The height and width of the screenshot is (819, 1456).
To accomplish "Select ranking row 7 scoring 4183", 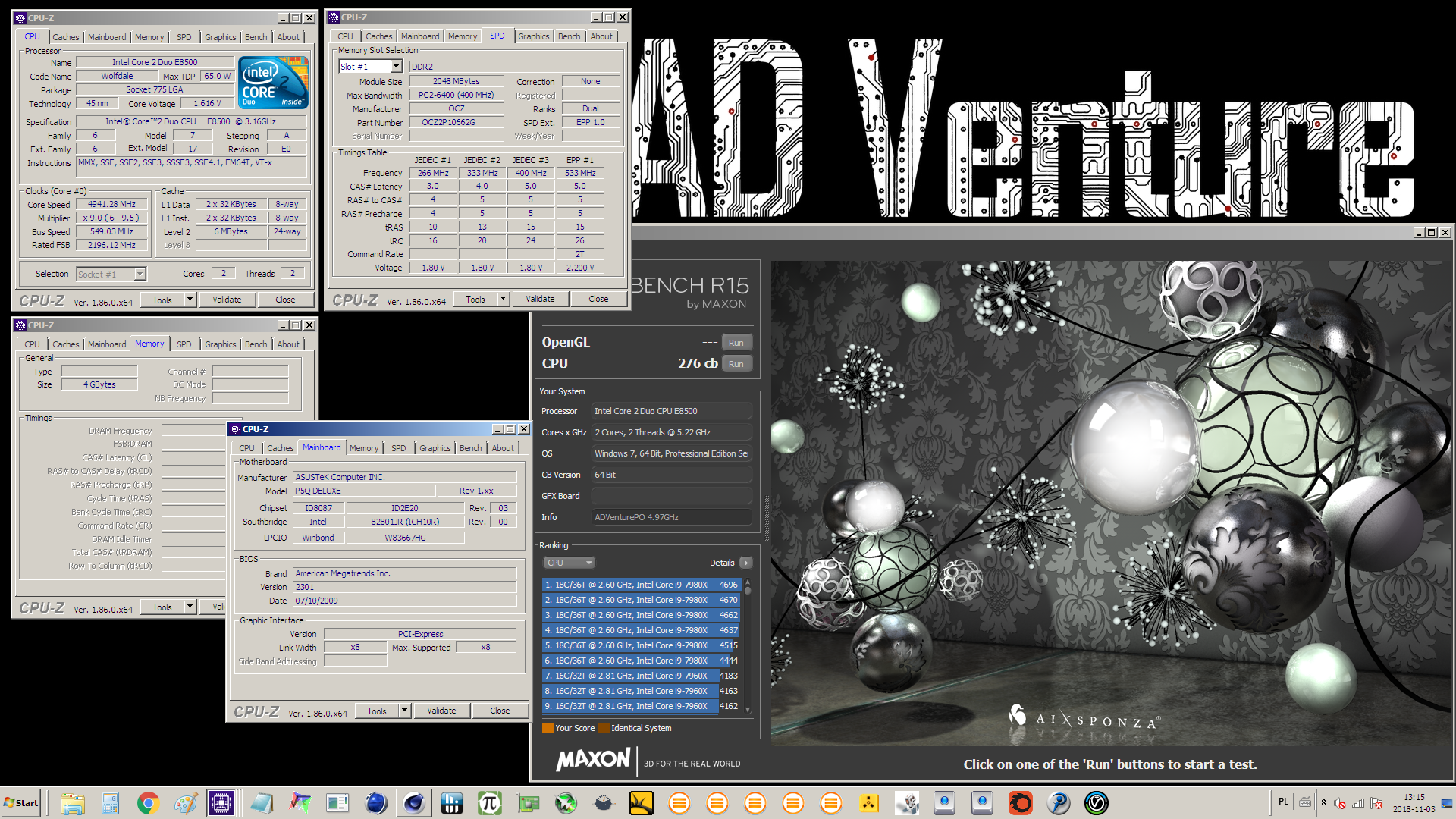I will 641,676.
